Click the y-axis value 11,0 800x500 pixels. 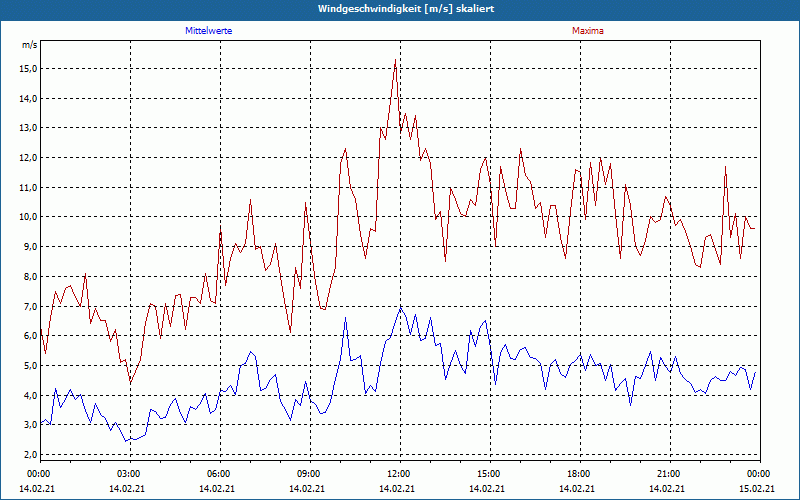[x=29, y=188]
